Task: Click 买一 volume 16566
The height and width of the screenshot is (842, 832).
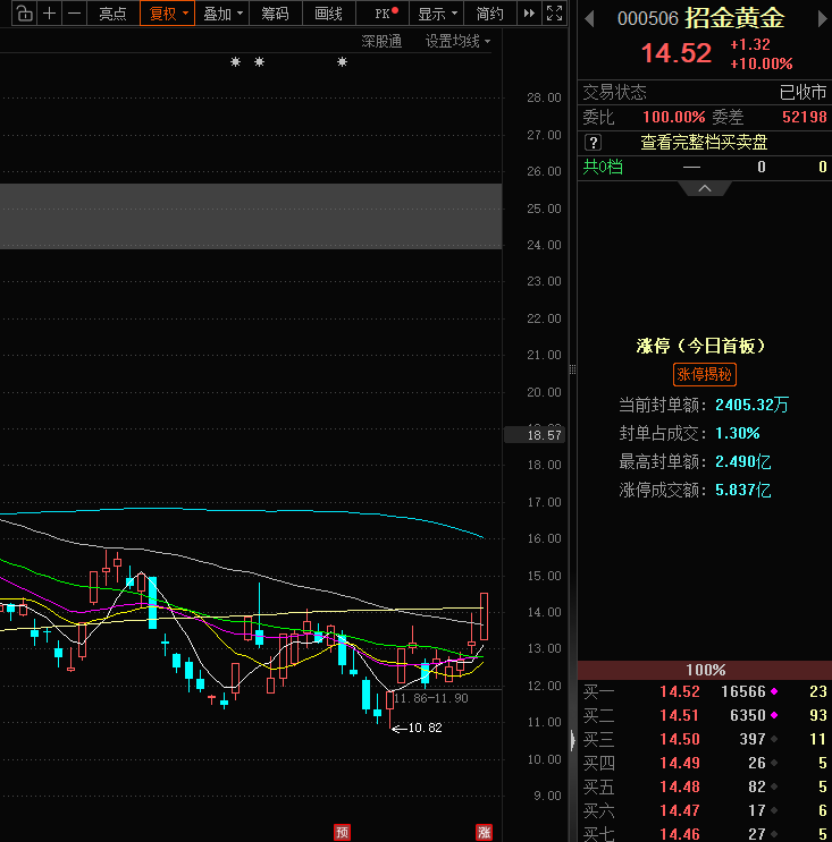Action: [743, 692]
